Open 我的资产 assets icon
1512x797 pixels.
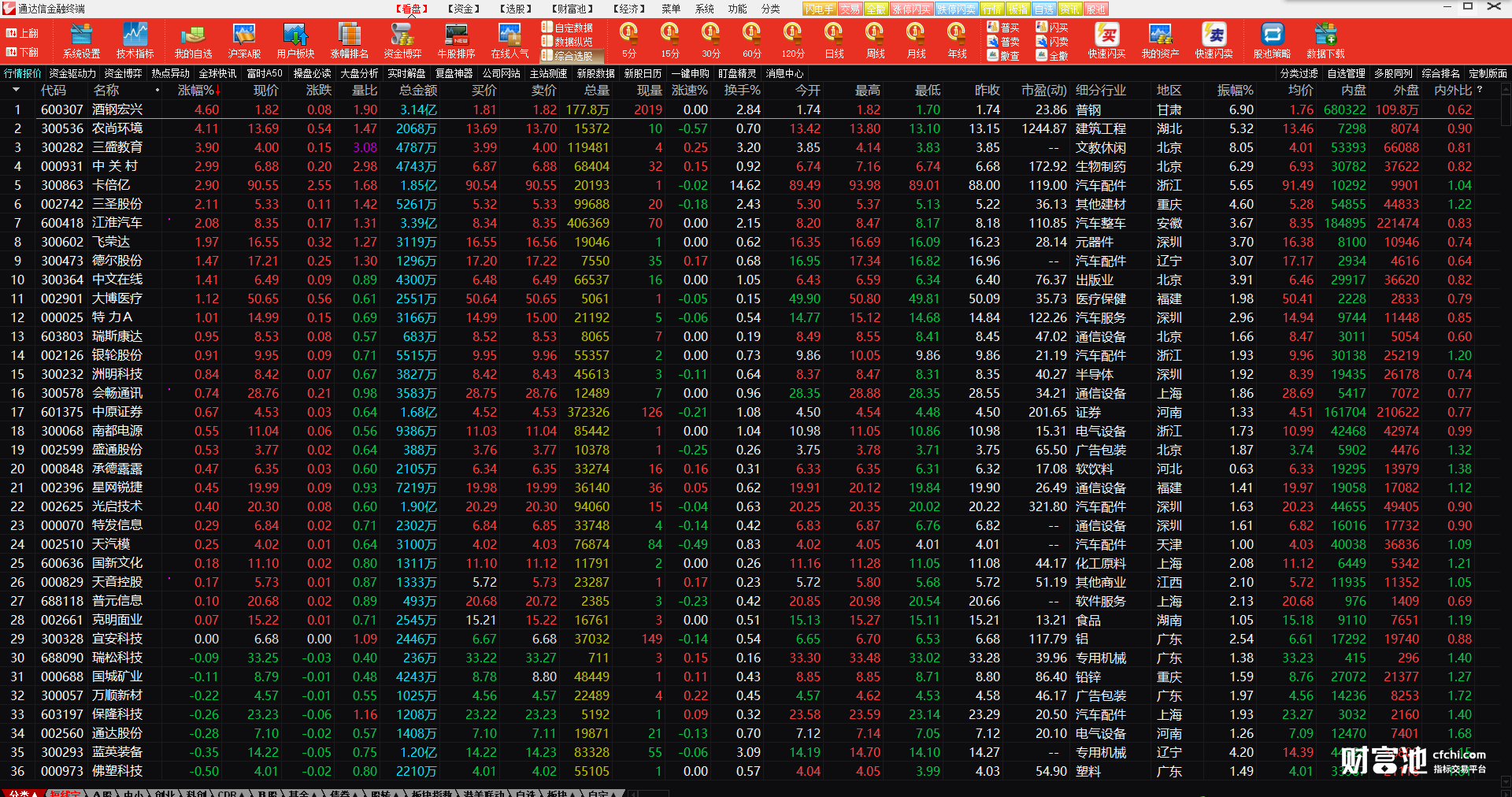click(x=1160, y=41)
